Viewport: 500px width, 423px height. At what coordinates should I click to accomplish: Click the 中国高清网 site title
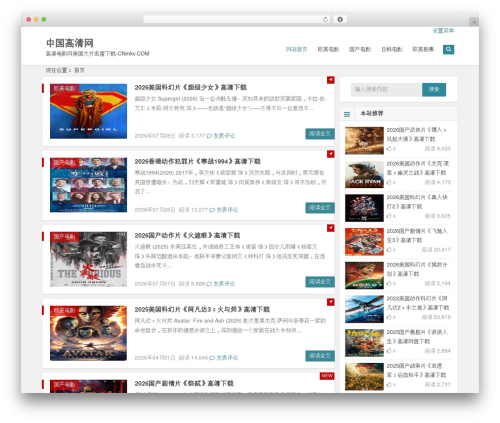tap(70, 43)
